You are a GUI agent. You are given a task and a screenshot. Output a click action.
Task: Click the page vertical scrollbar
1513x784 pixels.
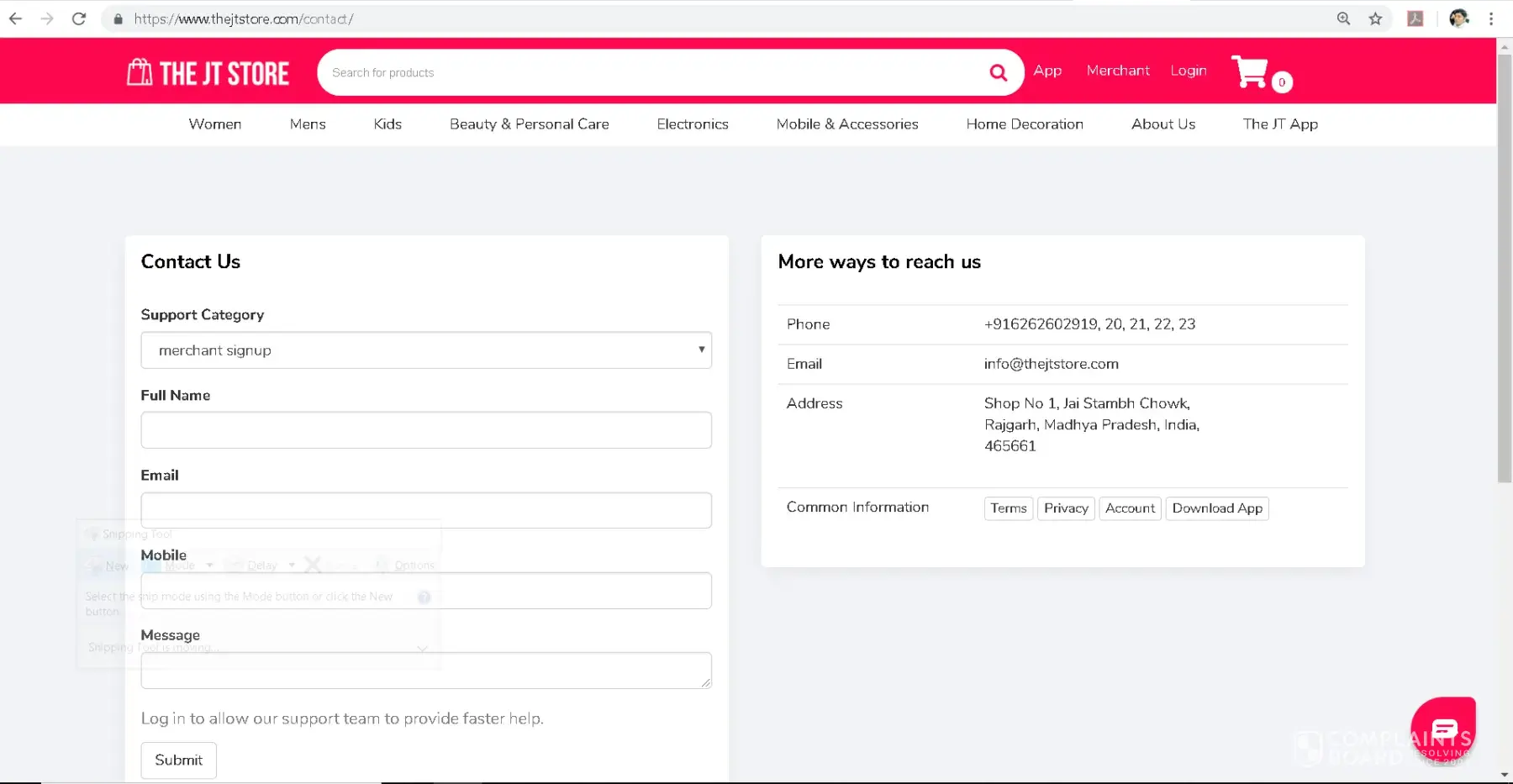tap(1505, 269)
